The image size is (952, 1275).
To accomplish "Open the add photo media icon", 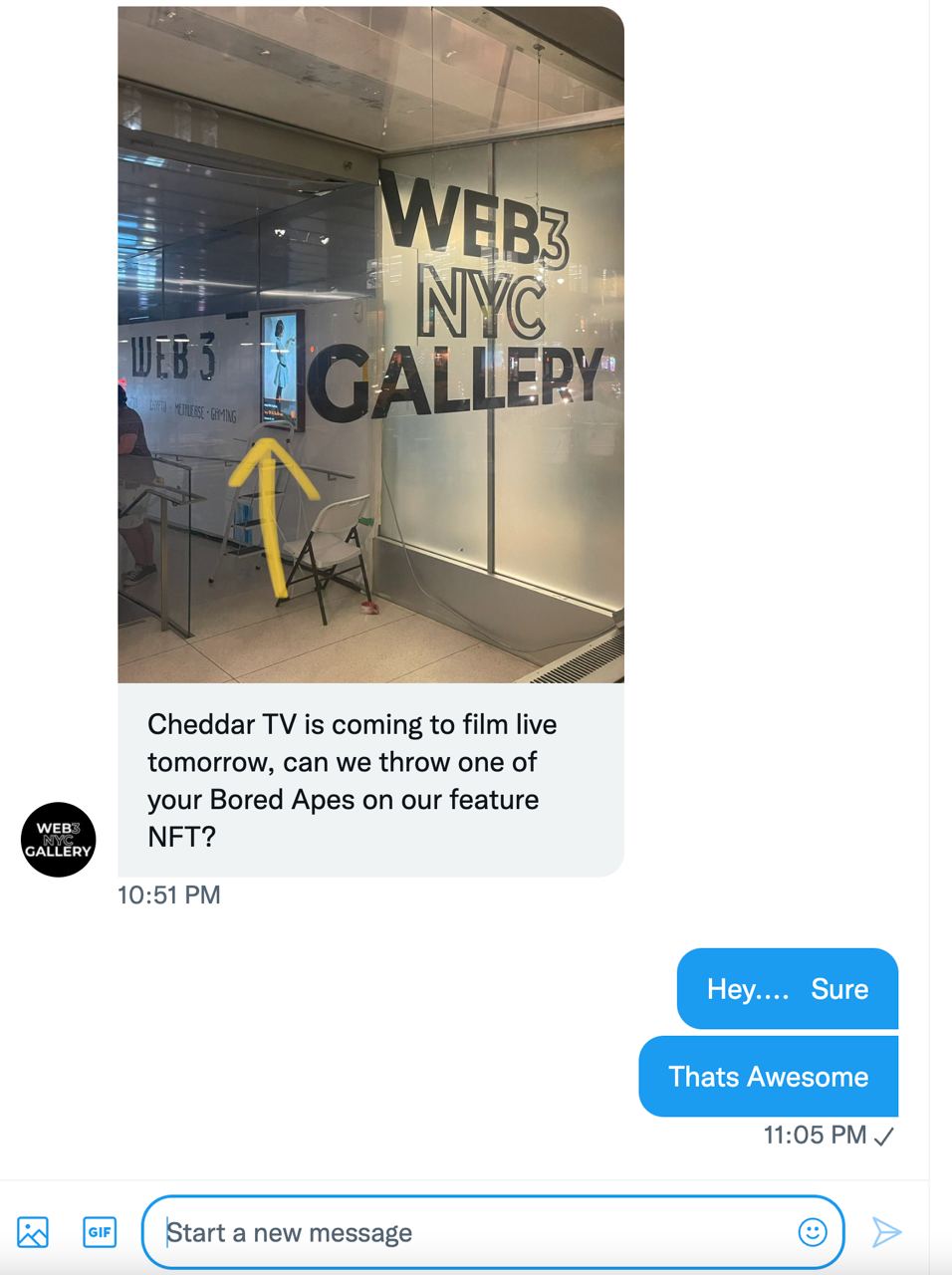I will (x=33, y=1232).
